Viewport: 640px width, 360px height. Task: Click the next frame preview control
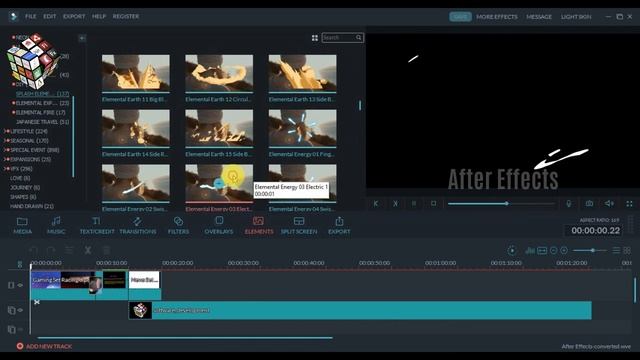click(x=395, y=203)
